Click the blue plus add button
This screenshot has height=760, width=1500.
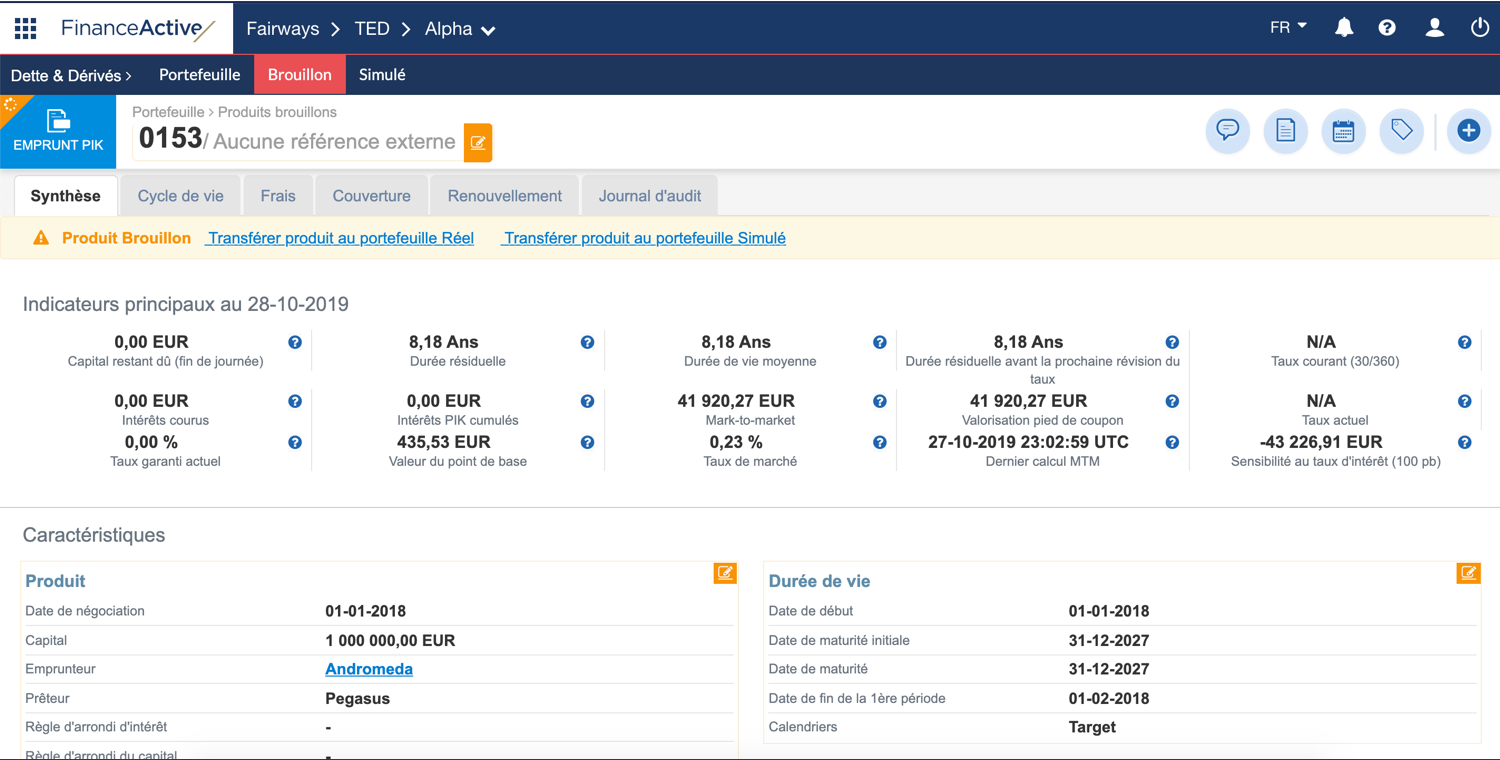(x=1468, y=131)
